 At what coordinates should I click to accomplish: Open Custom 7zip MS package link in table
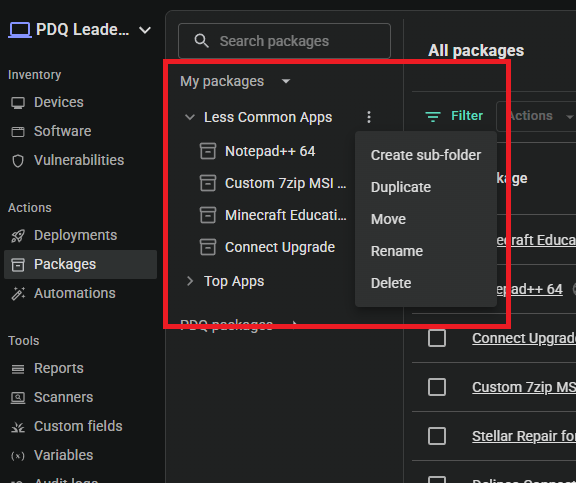coord(524,387)
